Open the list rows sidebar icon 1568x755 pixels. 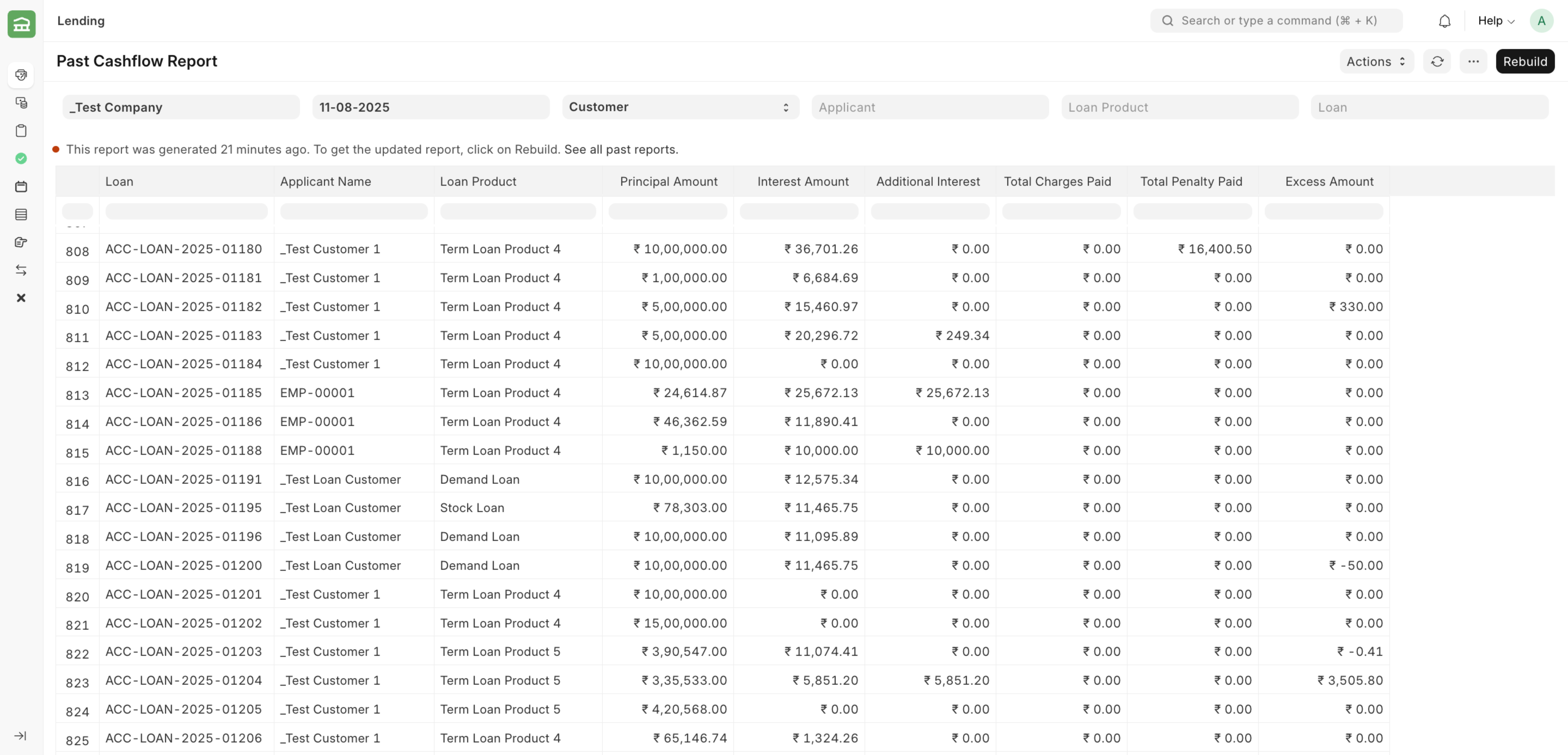tap(21, 214)
